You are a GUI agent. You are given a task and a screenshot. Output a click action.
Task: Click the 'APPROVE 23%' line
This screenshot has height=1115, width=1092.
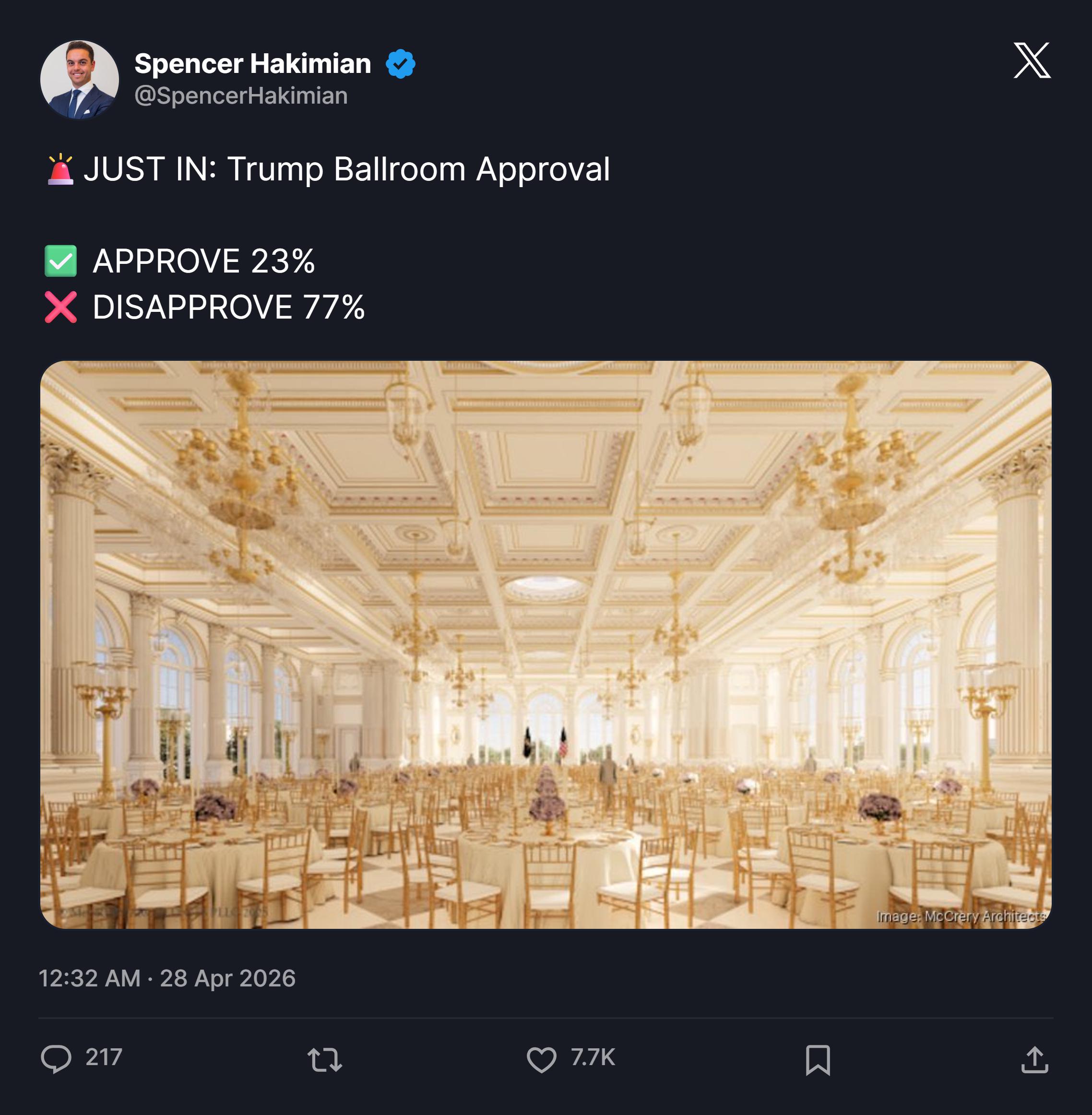click(x=203, y=261)
